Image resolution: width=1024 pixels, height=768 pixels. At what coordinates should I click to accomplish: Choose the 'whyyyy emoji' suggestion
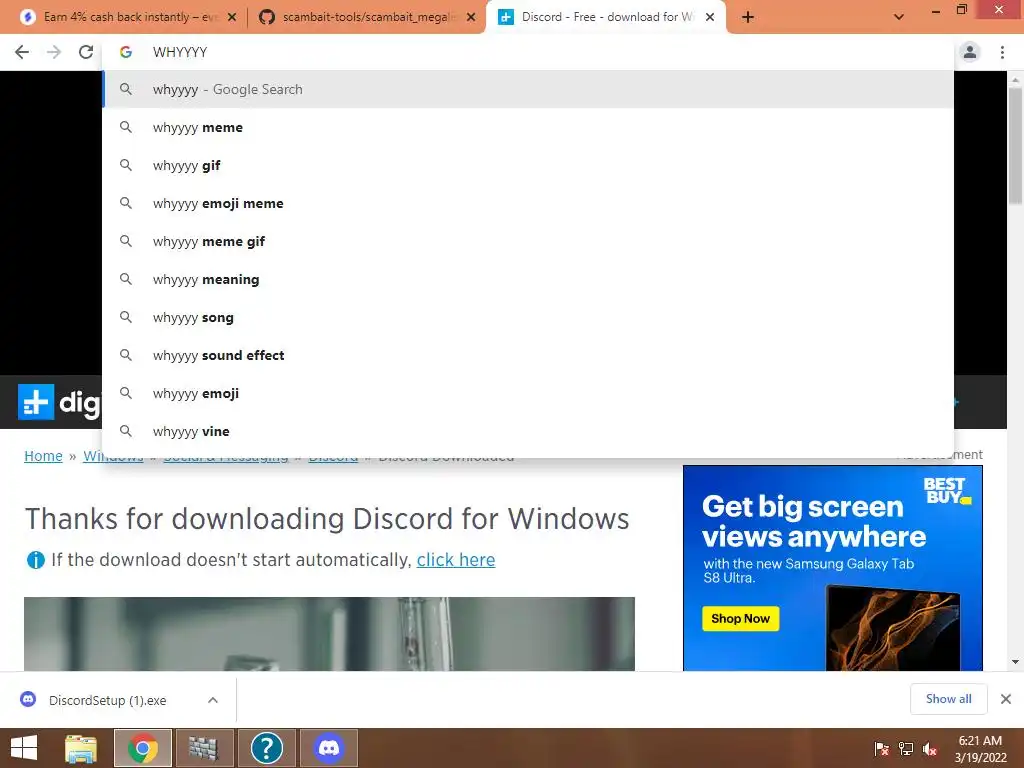[x=528, y=393]
